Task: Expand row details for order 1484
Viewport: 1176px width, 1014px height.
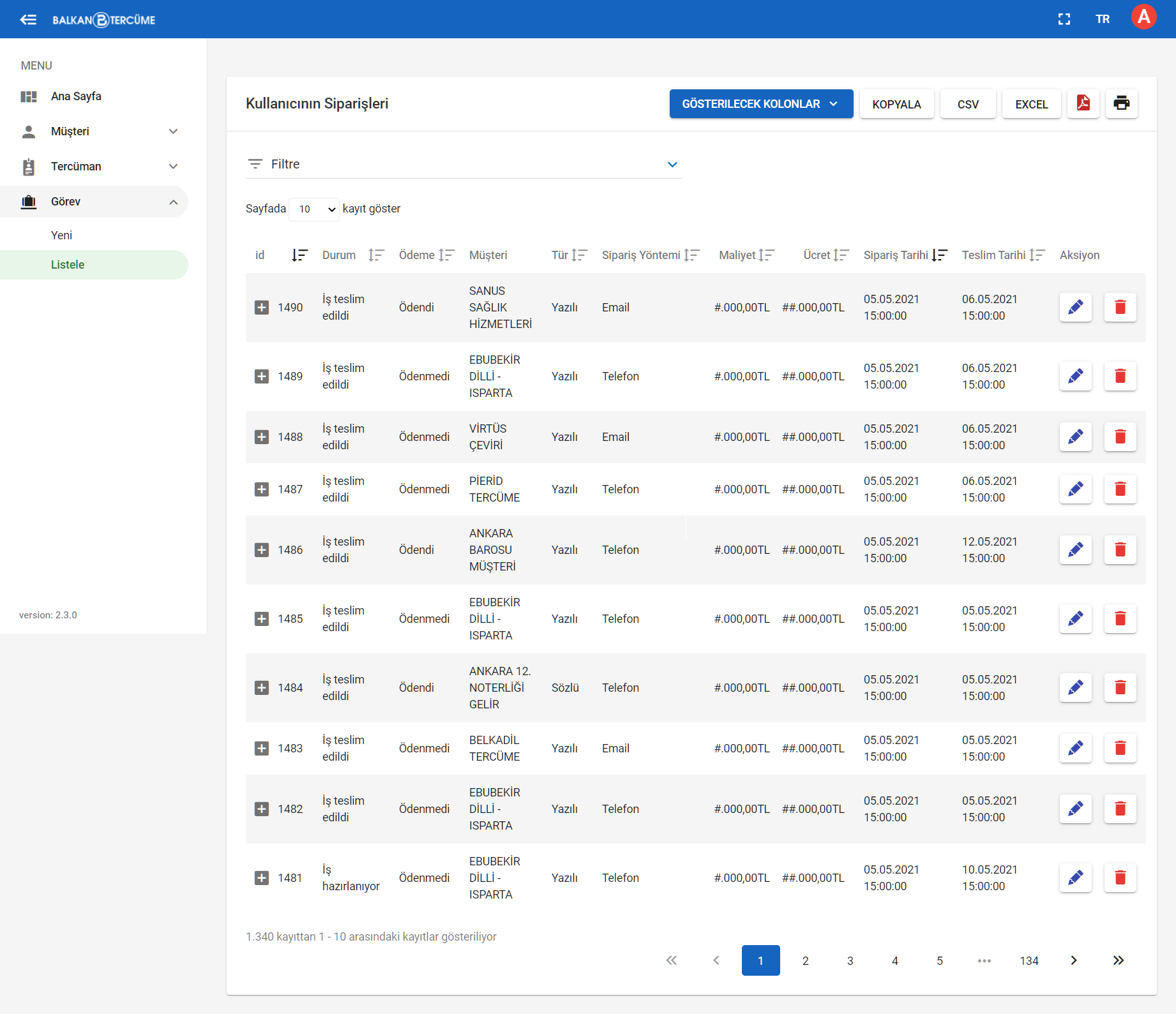Action: pos(262,688)
